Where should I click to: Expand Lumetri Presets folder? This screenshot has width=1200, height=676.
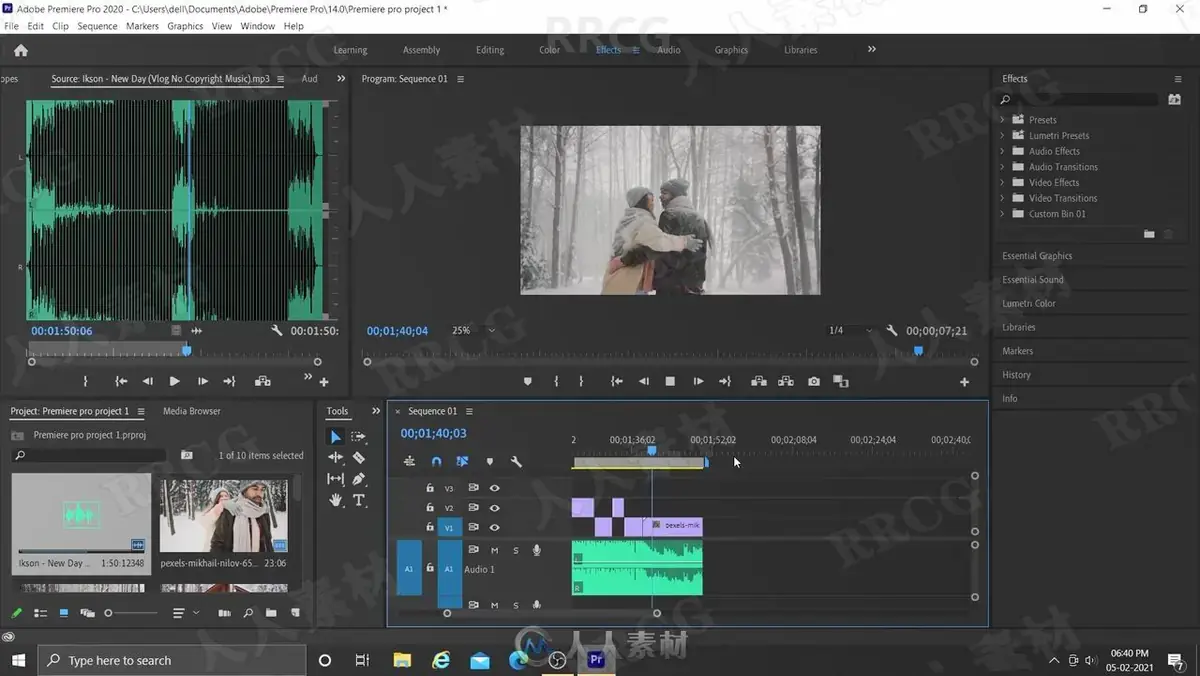click(x=1003, y=136)
